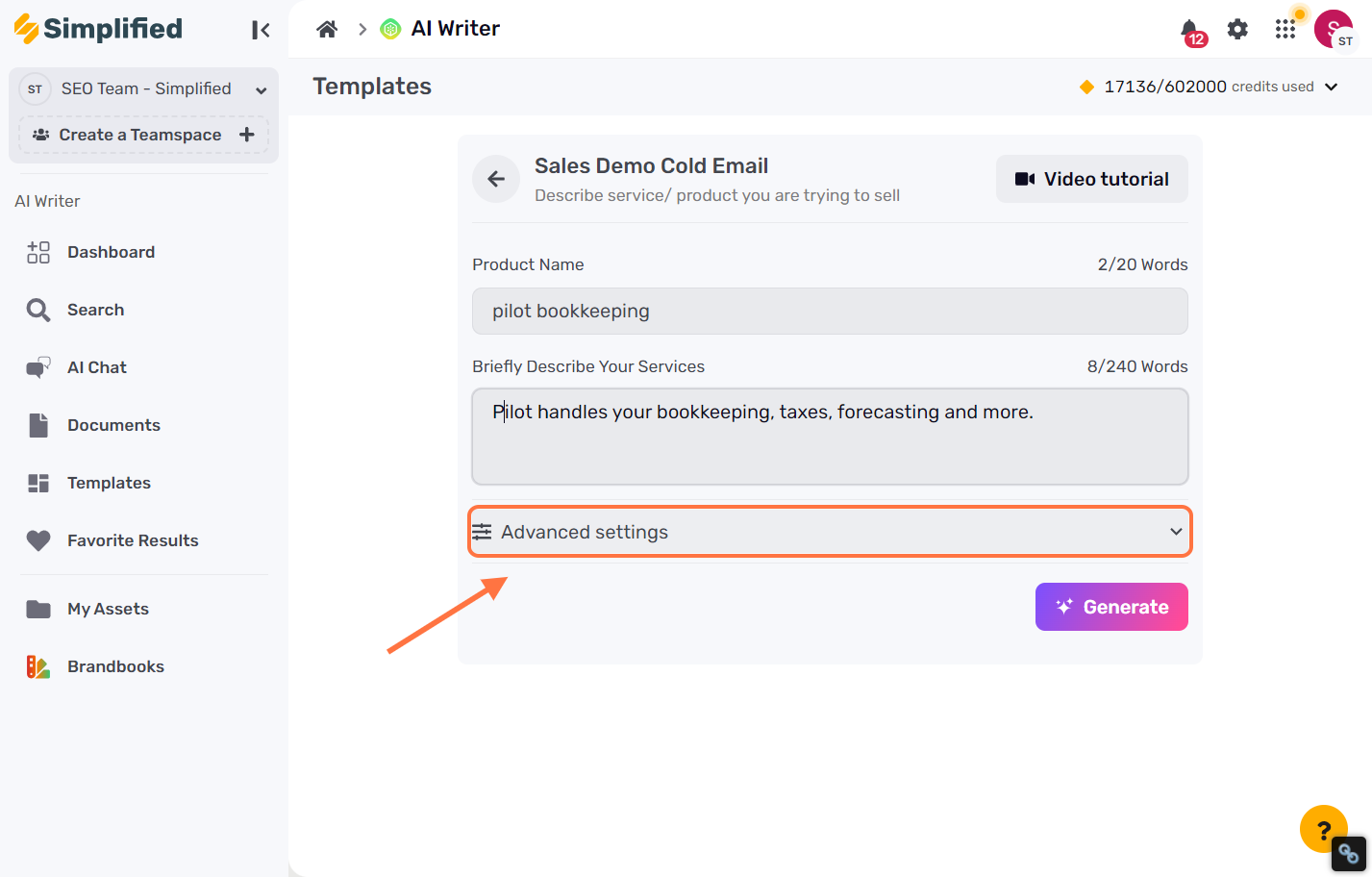
Task: Click the 8/240 Words counter
Action: [x=1137, y=366]
